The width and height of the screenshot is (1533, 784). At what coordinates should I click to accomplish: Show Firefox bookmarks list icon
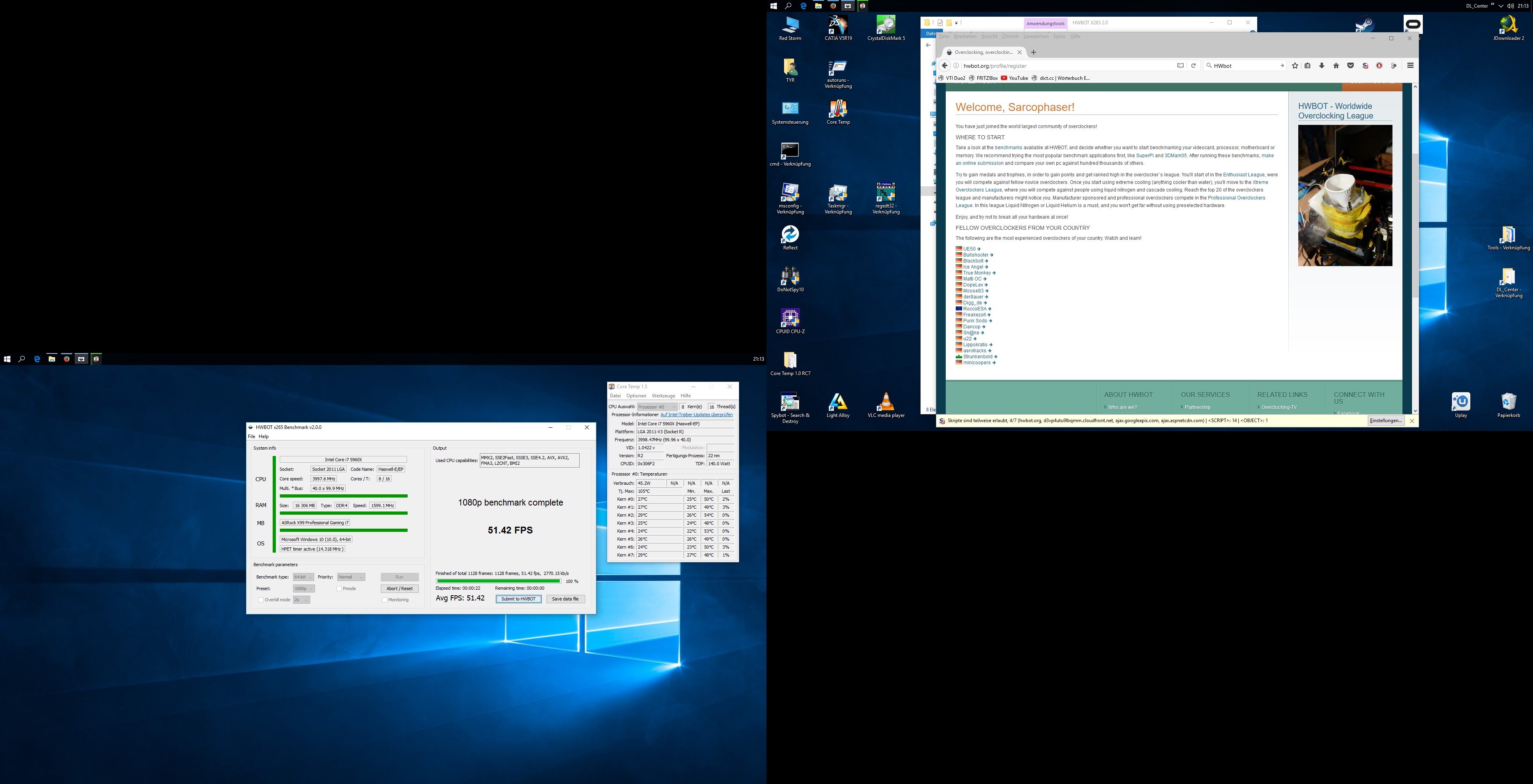[x=1307, y=66]
